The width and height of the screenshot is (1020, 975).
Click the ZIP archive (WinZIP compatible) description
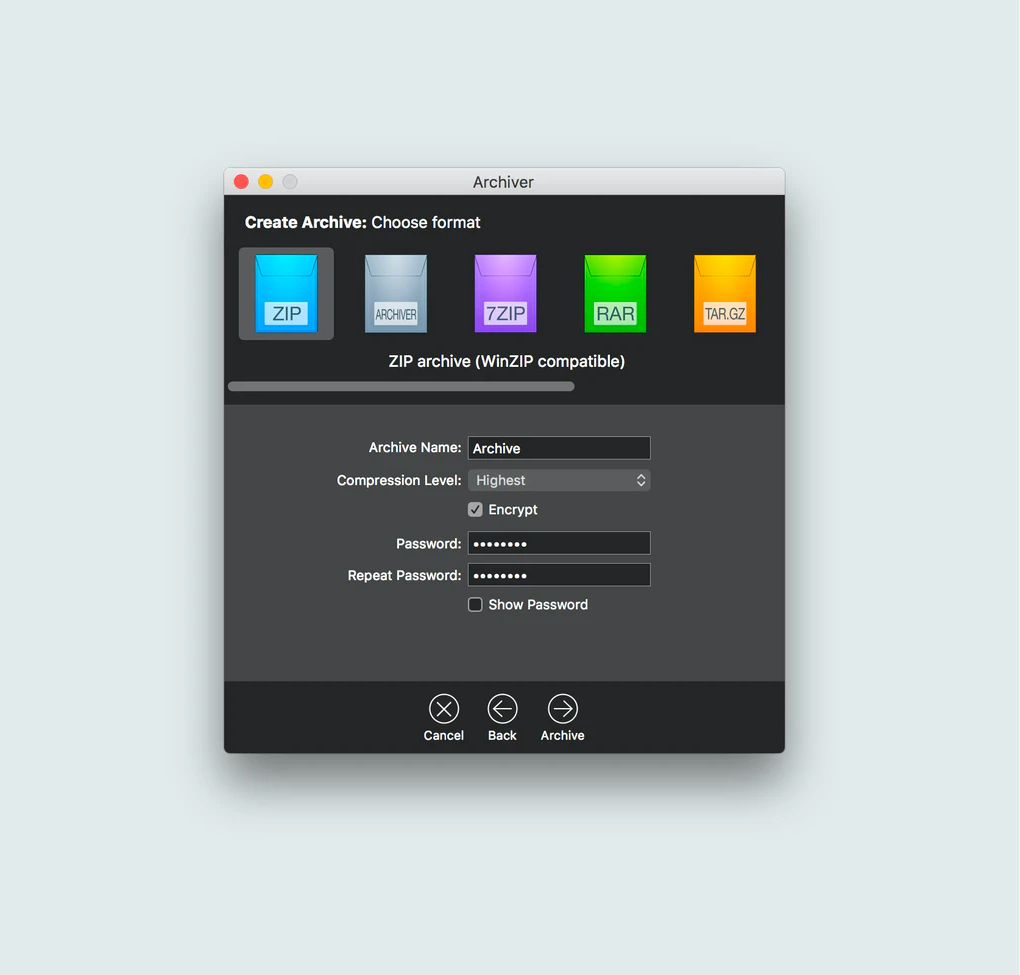coord(506,361)
